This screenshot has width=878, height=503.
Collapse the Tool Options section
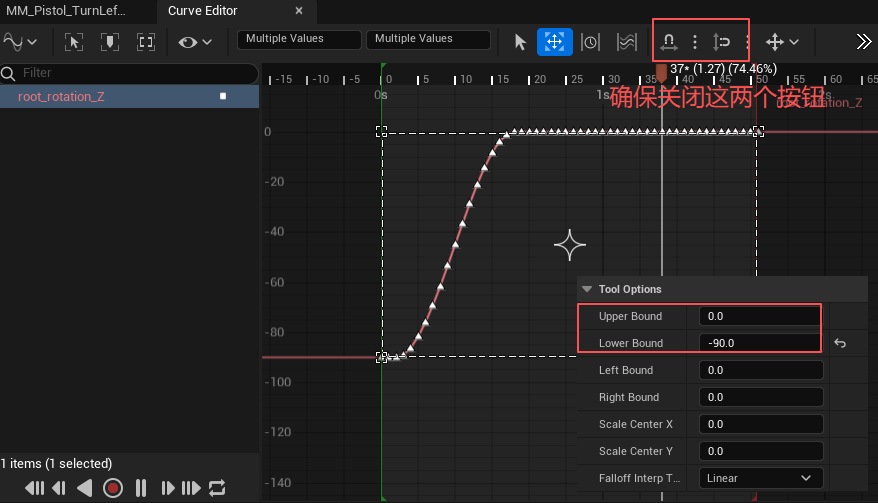tap(587, 289)
